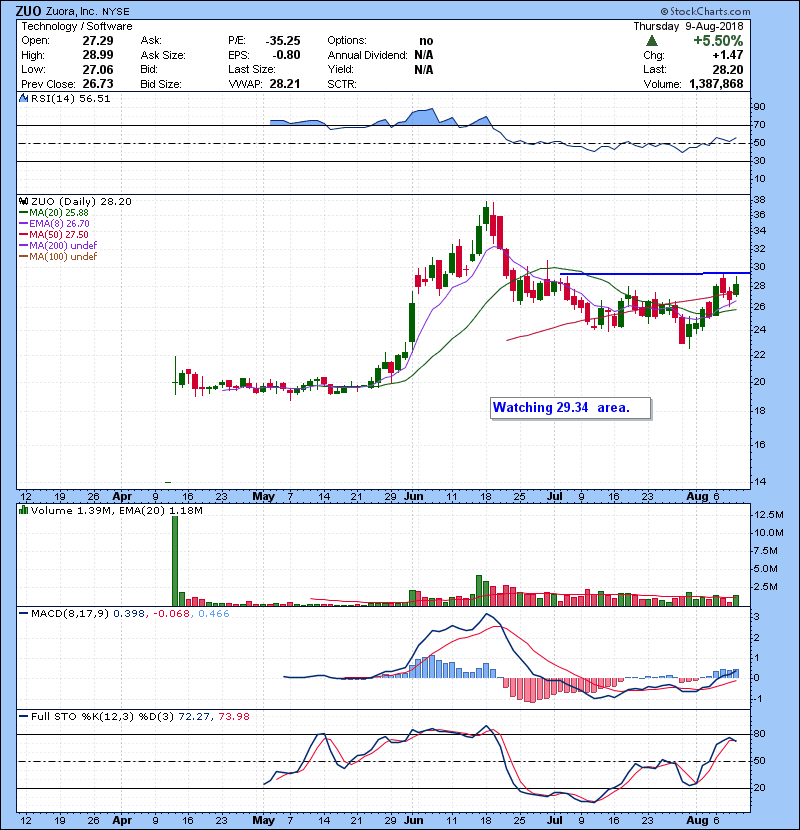This screenshot has width=800, height=830.
Task: Click the RSI area-chart icon
Action: [23, 98]
